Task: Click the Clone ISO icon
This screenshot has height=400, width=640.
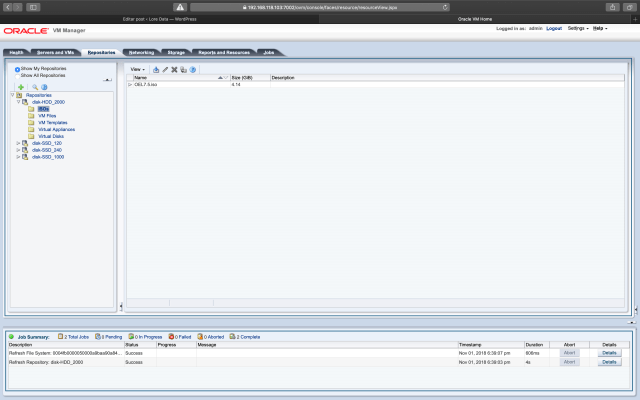Action: [183, 70]
